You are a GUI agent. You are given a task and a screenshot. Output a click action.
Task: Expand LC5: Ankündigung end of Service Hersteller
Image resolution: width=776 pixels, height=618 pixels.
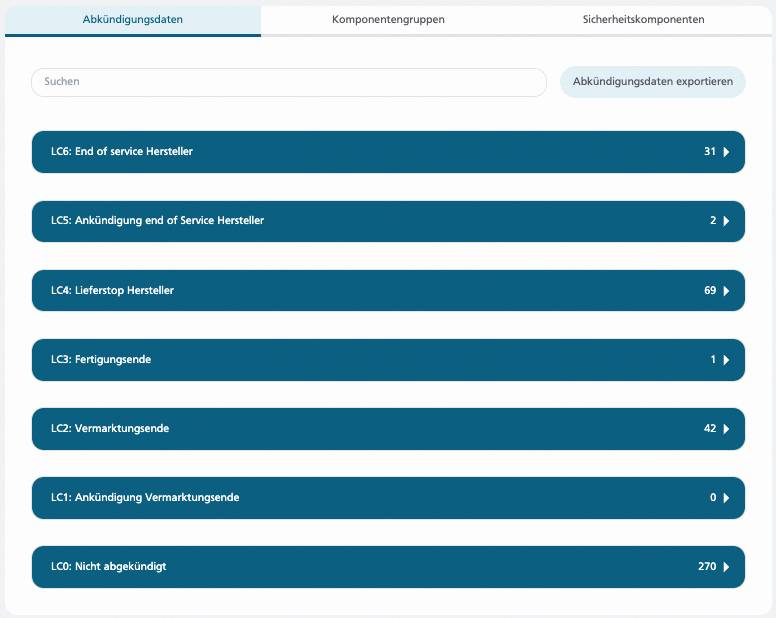(x=157, y=221)
